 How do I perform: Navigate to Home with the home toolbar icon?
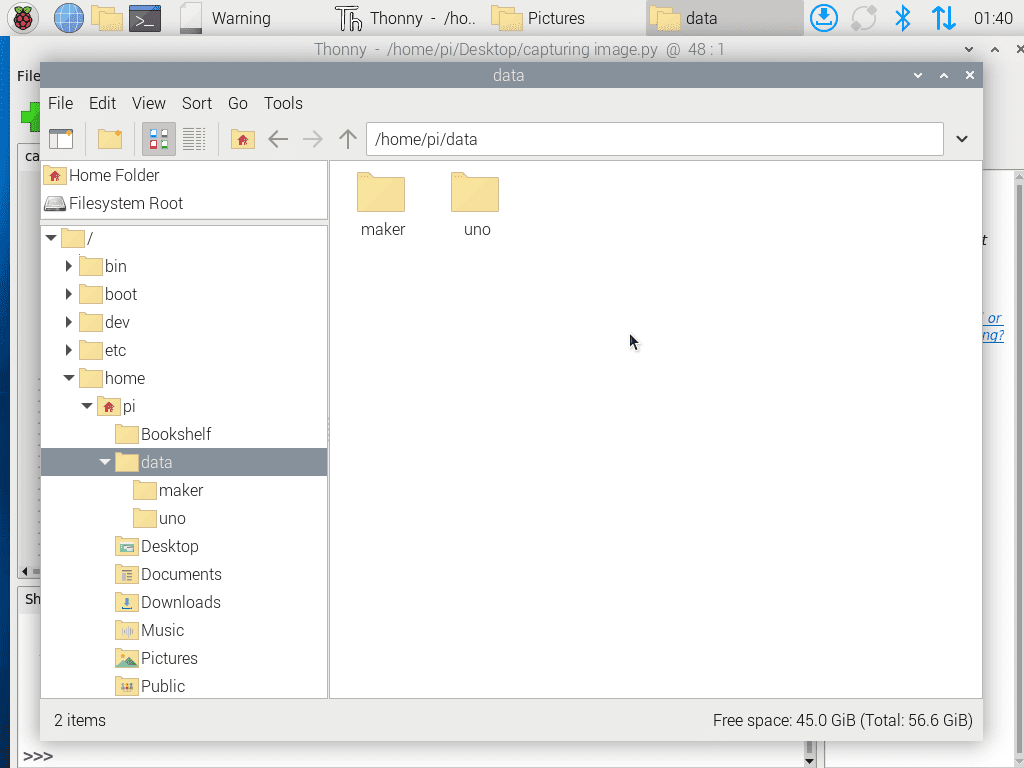241,138
